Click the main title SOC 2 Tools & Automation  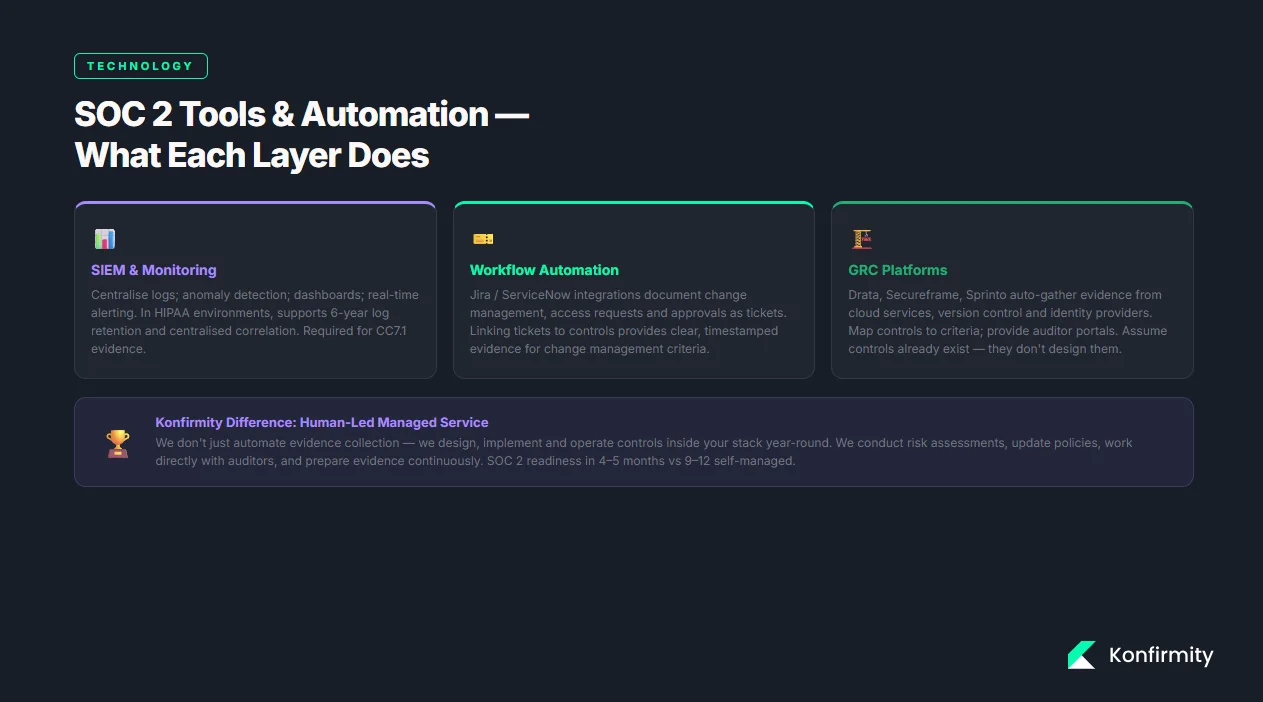[301, 114]
